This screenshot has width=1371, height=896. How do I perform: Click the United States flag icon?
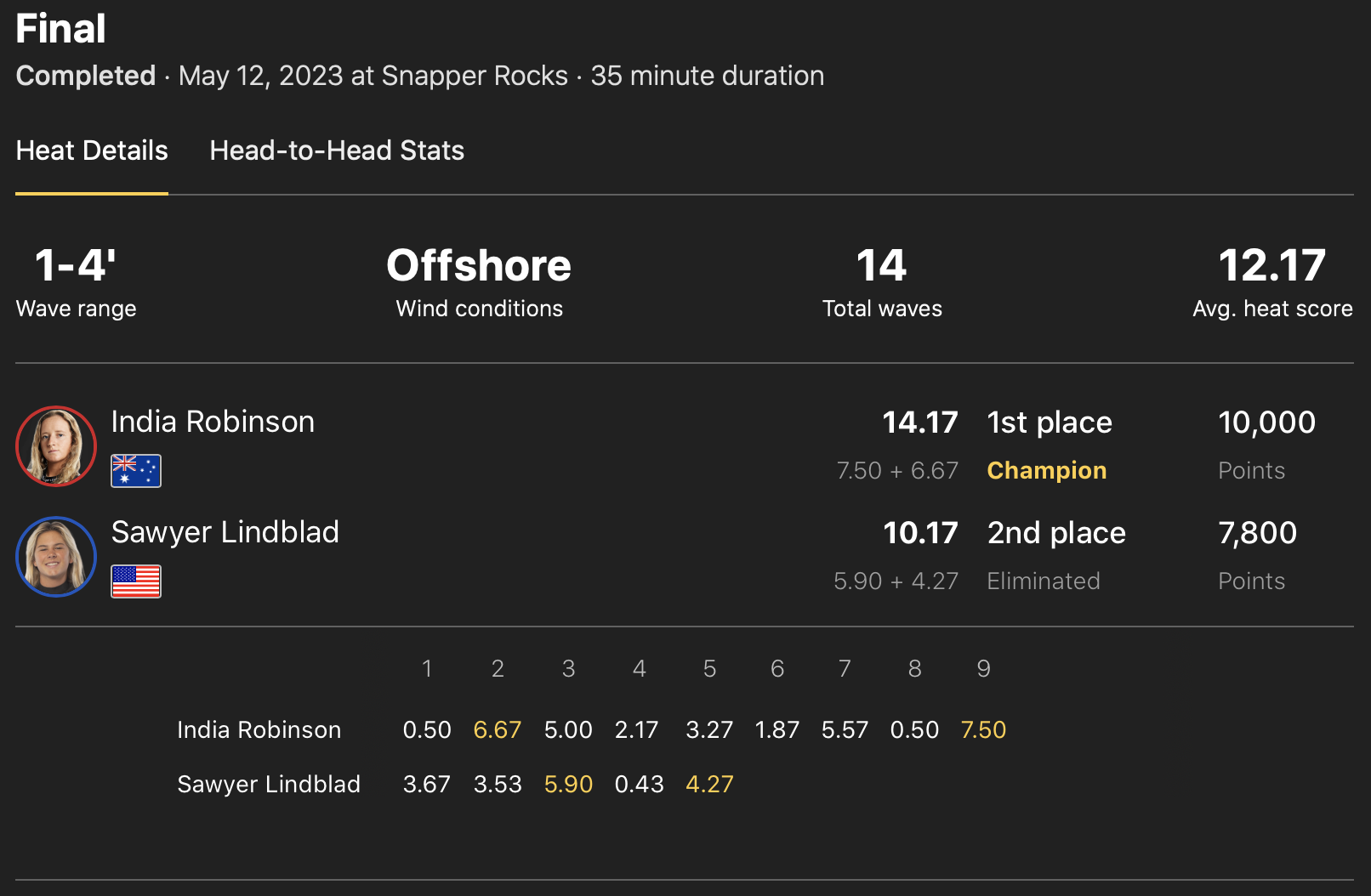tap(136, 581)
